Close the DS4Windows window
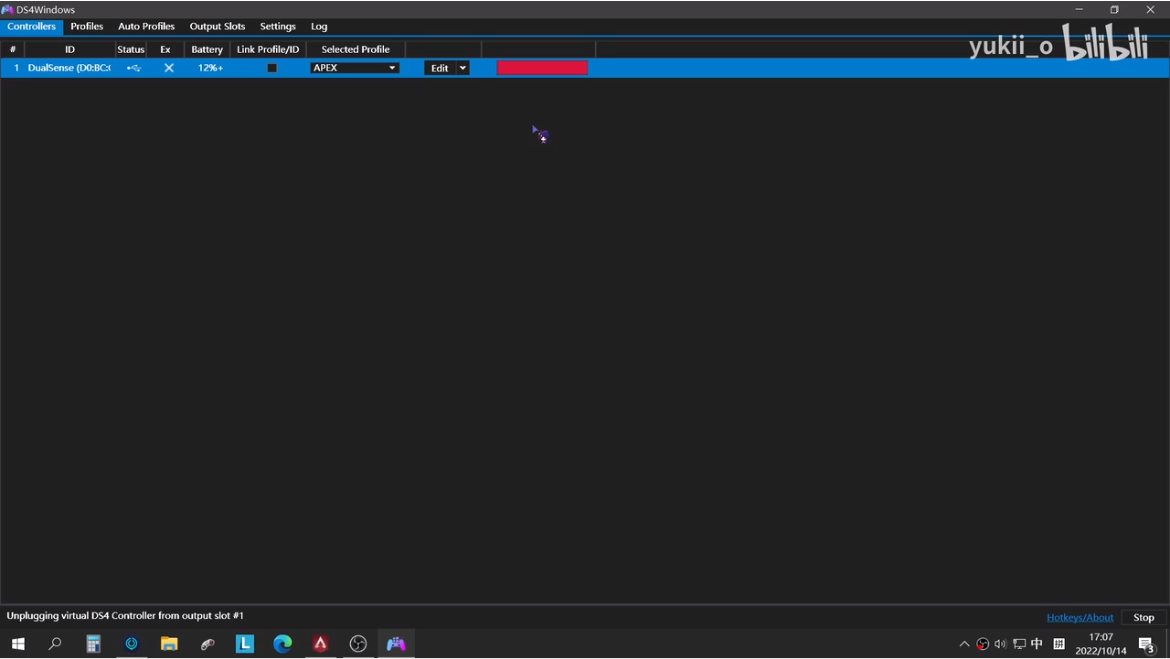 [1150, 10]
